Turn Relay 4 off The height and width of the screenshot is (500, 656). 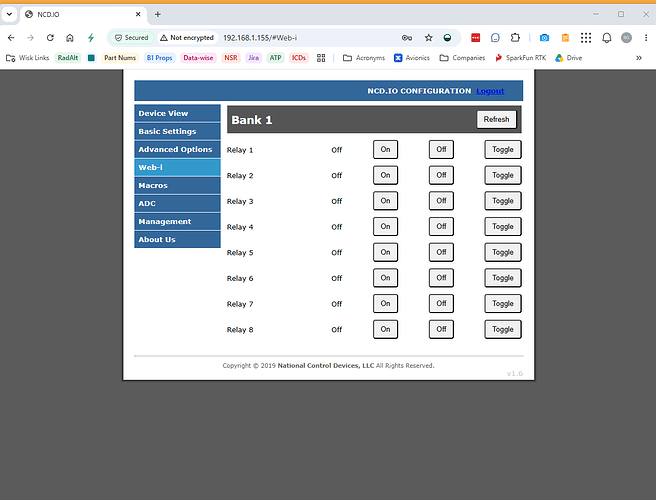click(441, 226)
